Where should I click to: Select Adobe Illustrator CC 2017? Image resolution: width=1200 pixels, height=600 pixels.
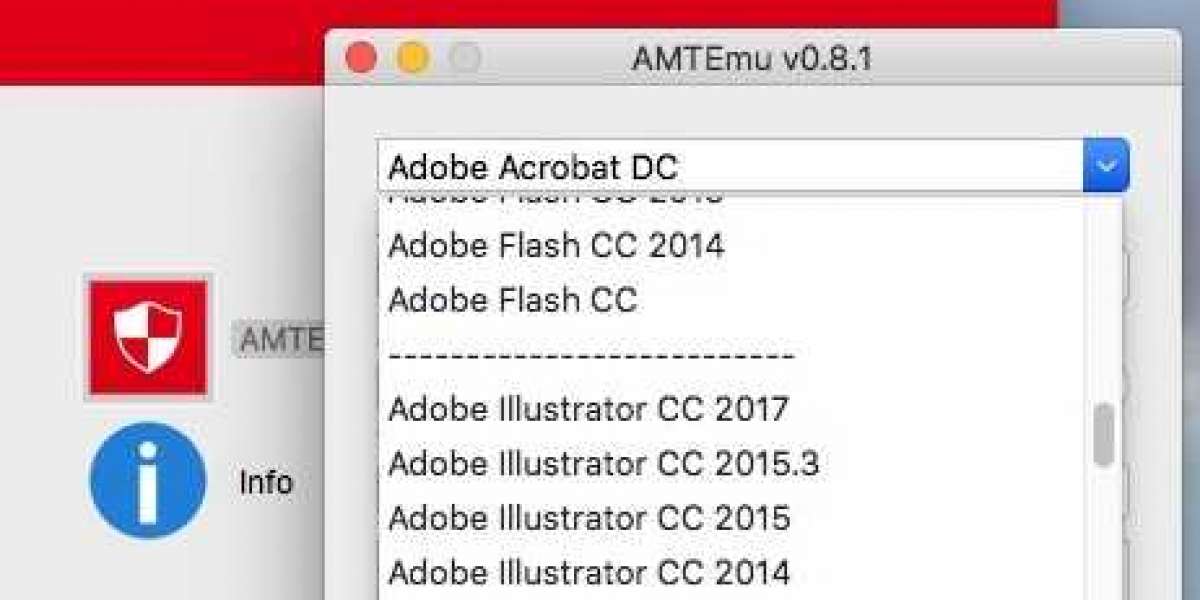pyautogui.click(x=588, y=408)
